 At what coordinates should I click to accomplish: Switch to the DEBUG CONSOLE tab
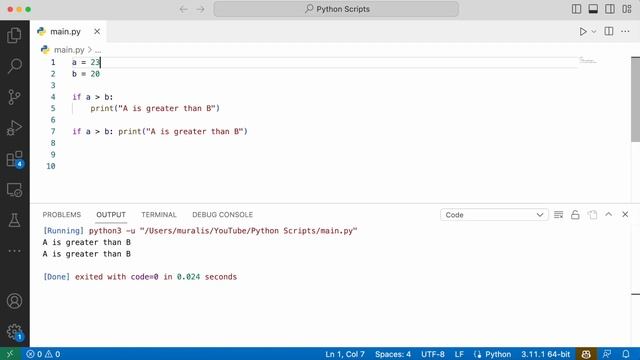coord(222,215)
